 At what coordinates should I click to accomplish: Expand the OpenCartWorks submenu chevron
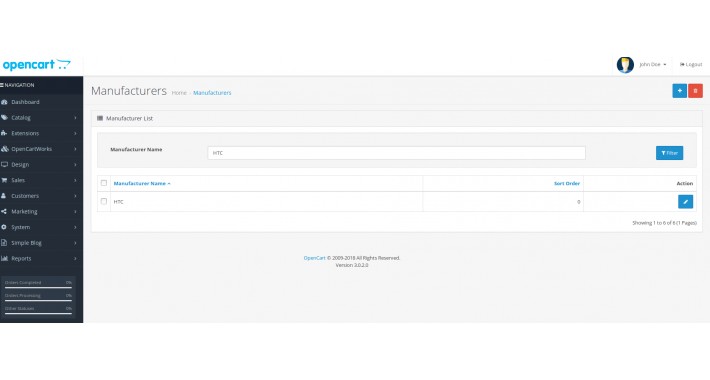[x=75, y=149]
